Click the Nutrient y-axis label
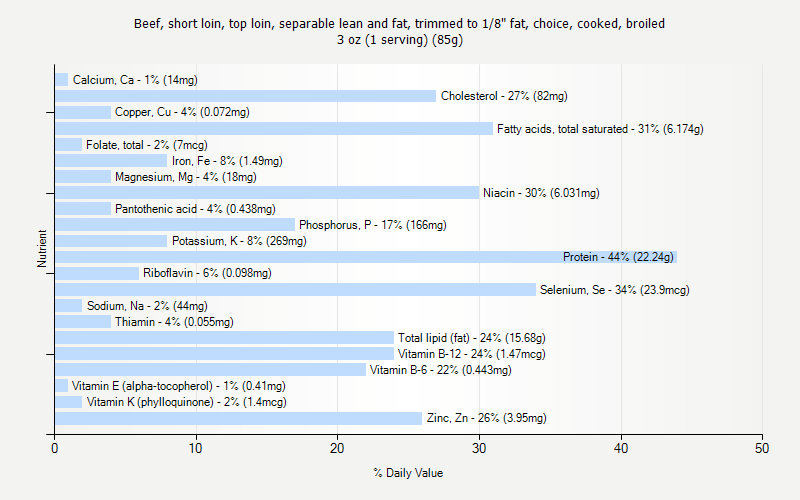This screenshot has width=800, height=500. click(x=42, y=248)
